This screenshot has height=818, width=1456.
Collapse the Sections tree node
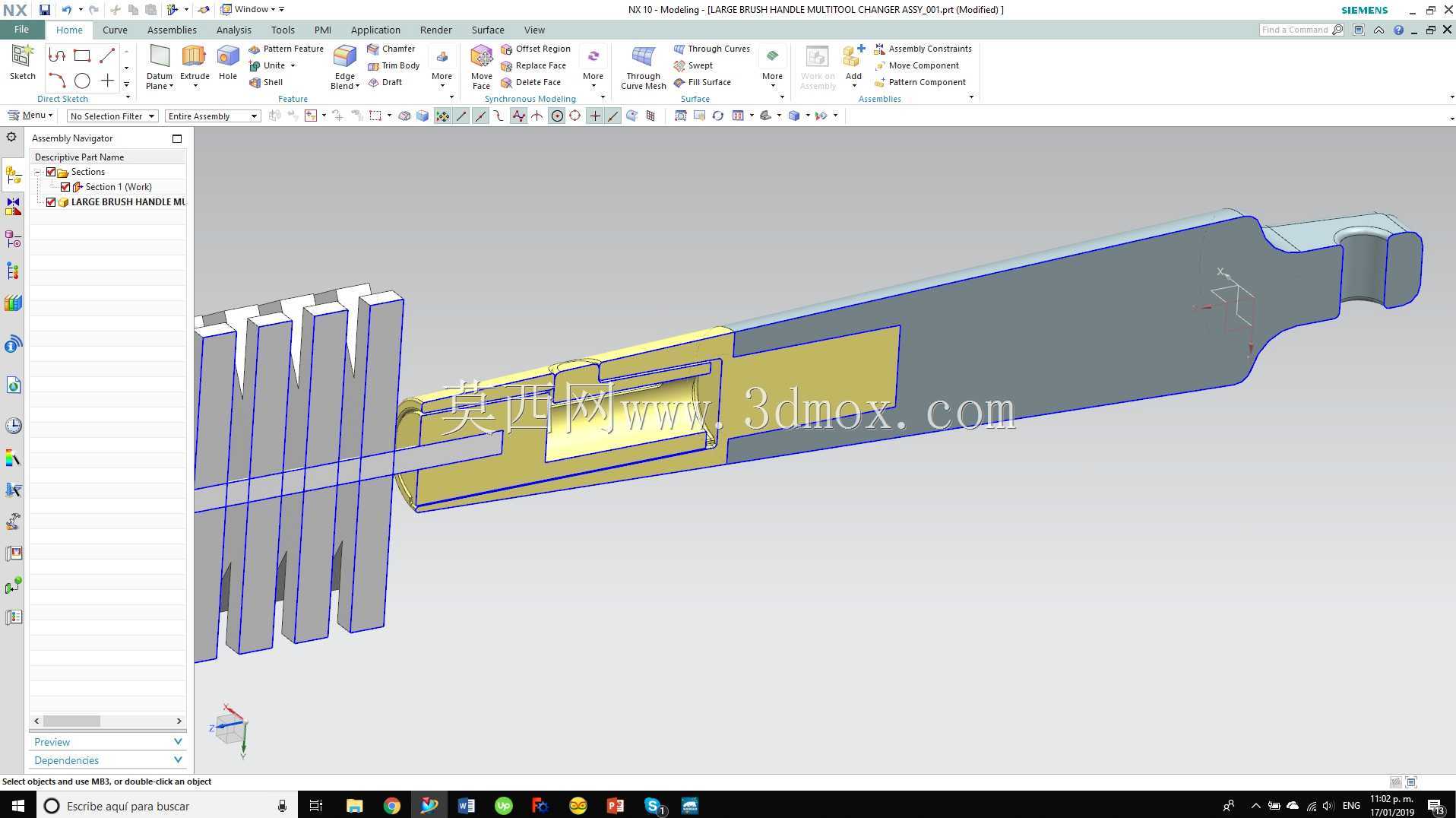pyautogui.click(x=37, y=172)
